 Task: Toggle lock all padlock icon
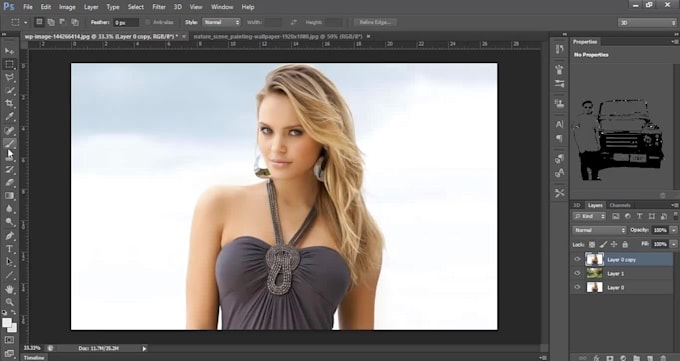(x=625, y=244)
